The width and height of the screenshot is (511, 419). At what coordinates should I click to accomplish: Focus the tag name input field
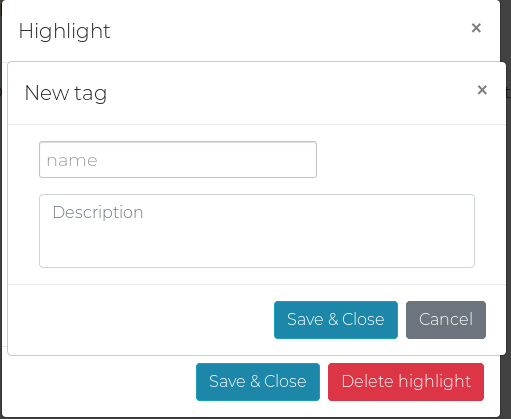click(x=178, y=160)
